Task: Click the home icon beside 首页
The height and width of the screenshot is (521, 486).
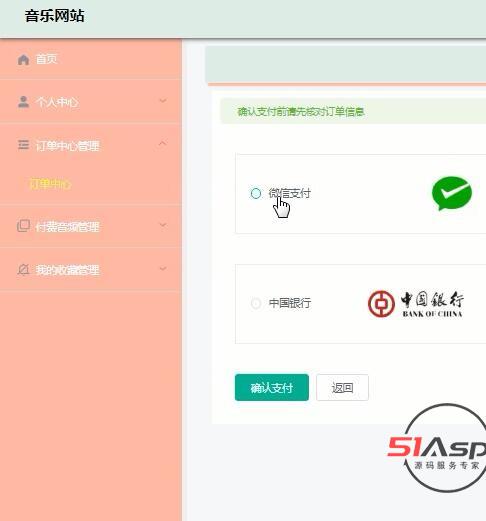Action: 23,60
